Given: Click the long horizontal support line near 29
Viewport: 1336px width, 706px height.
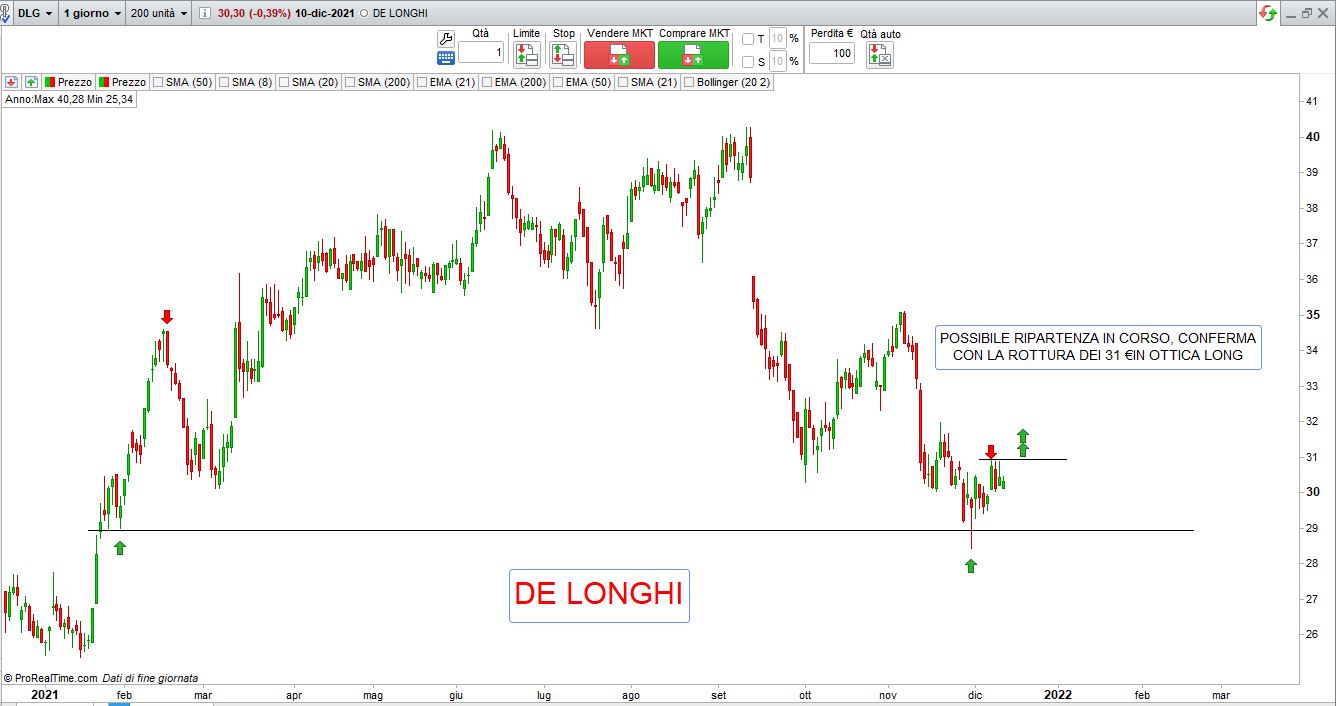Looking at the screenshot, I should point(641,530).
